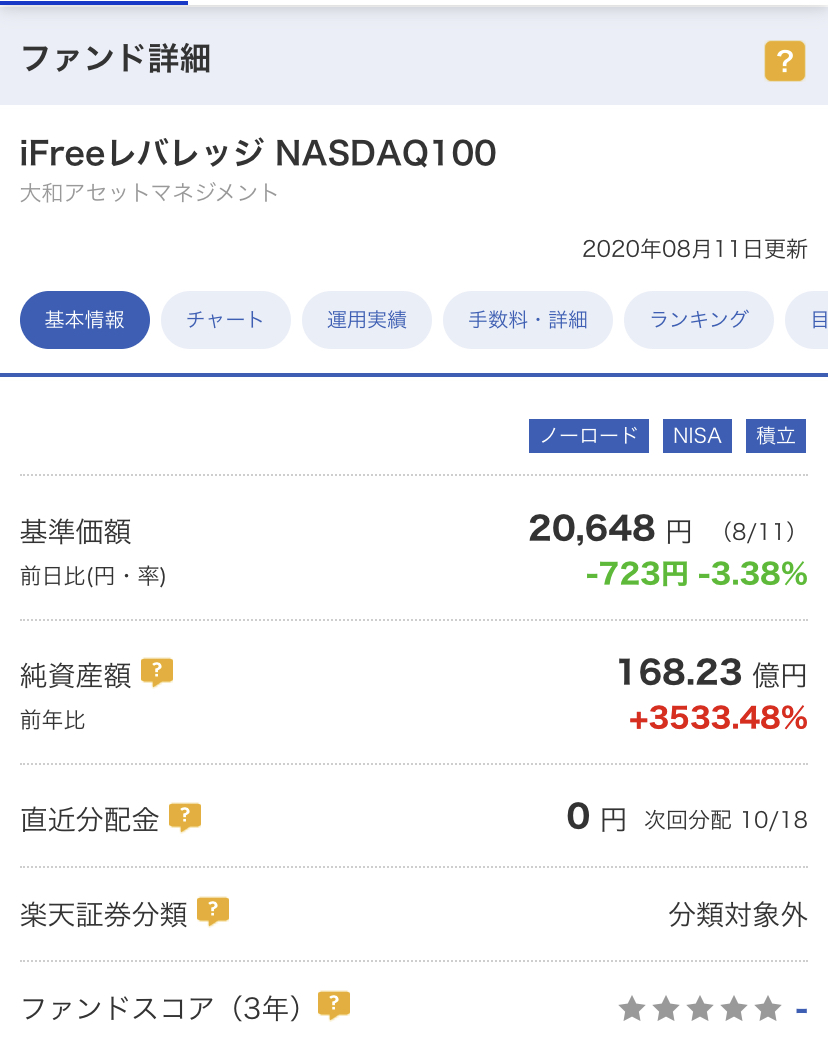
Task: Click the 大和アセットマネジメント company name
Action: [149, 193]
